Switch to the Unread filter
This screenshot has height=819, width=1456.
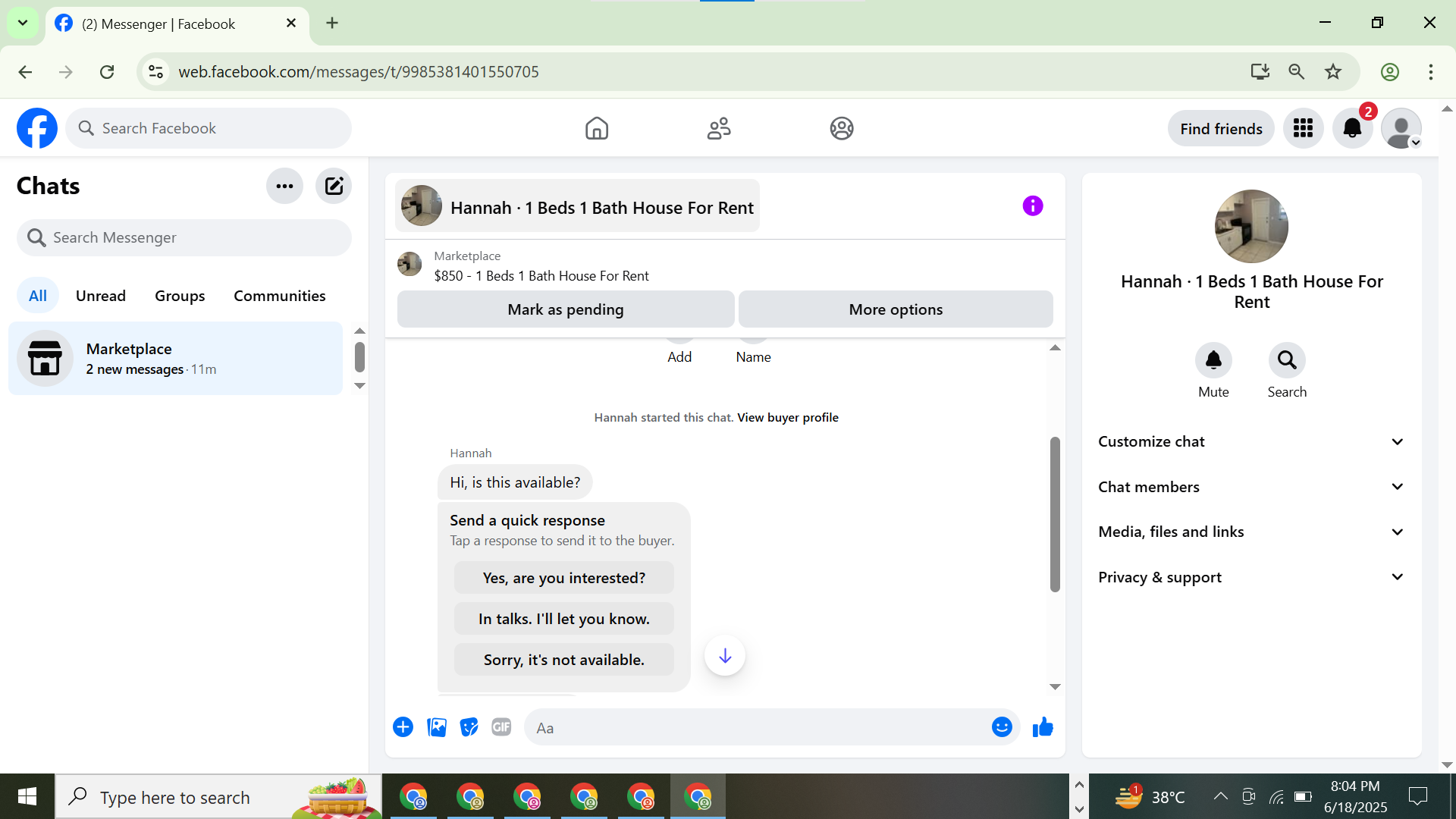pyautogui.click(x=101, y=296)
